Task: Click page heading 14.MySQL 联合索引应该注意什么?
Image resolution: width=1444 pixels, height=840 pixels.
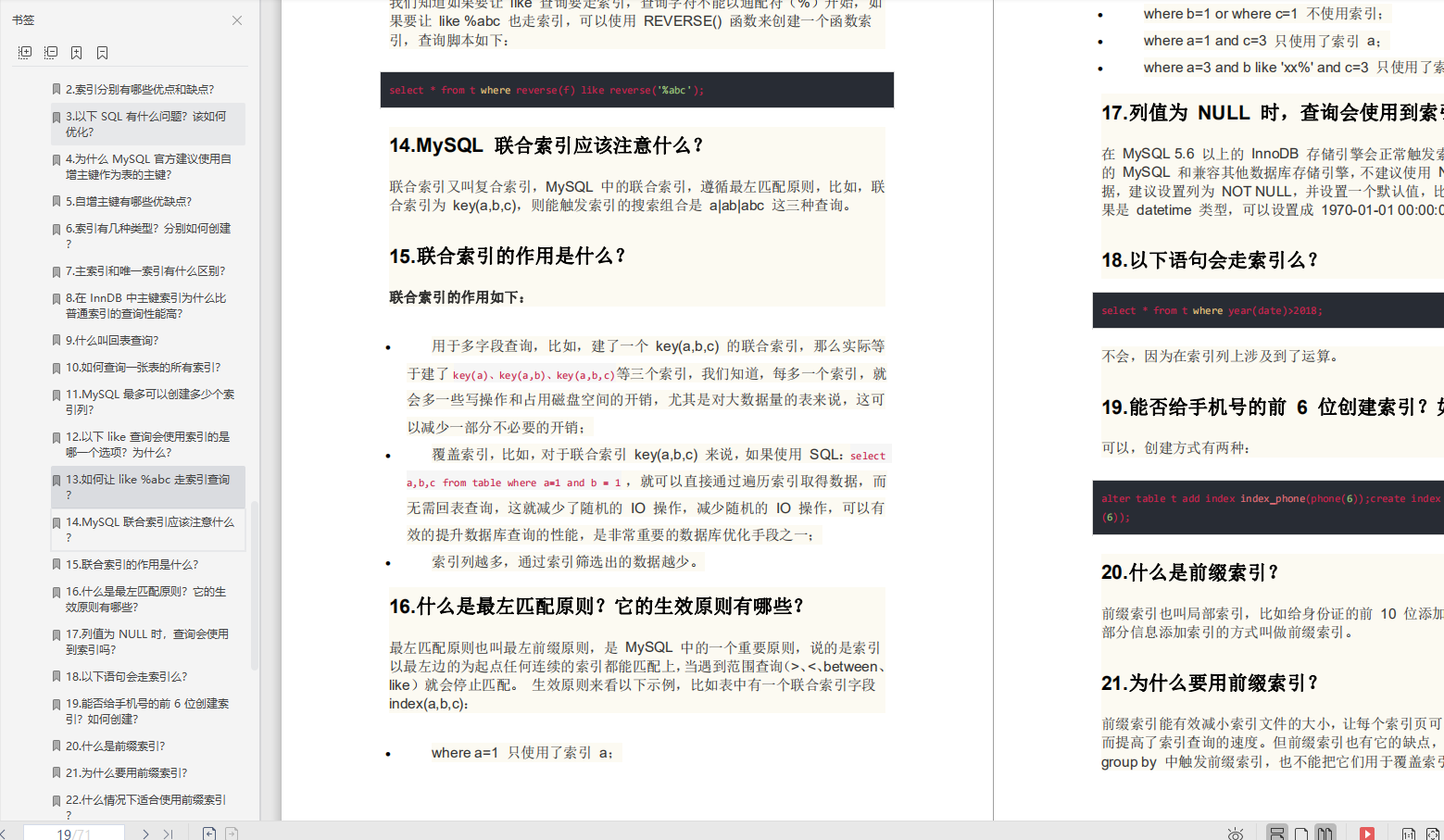Action: coord(546,145)
